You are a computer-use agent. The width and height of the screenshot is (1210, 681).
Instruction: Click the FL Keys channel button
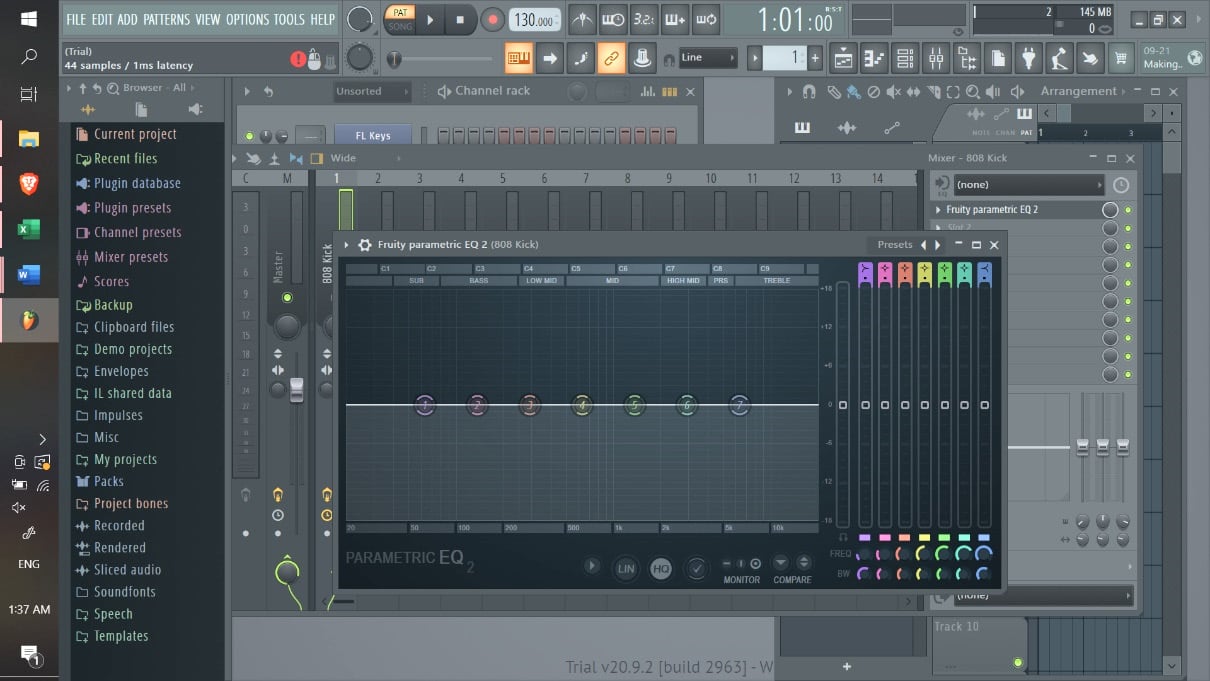[x=373, y=136]
